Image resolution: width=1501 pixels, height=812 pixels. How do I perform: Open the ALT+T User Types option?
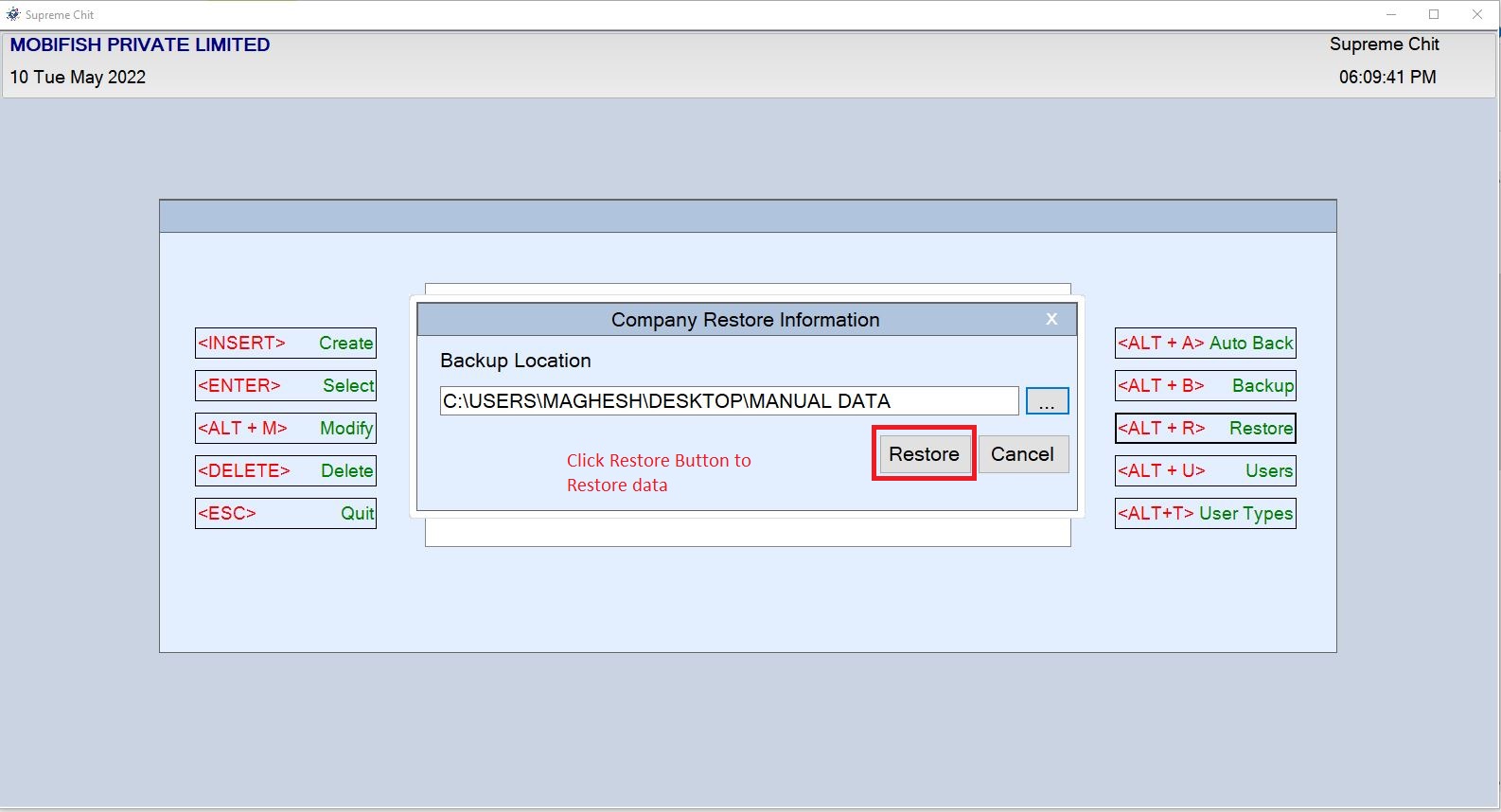[x=1206, y=514]
